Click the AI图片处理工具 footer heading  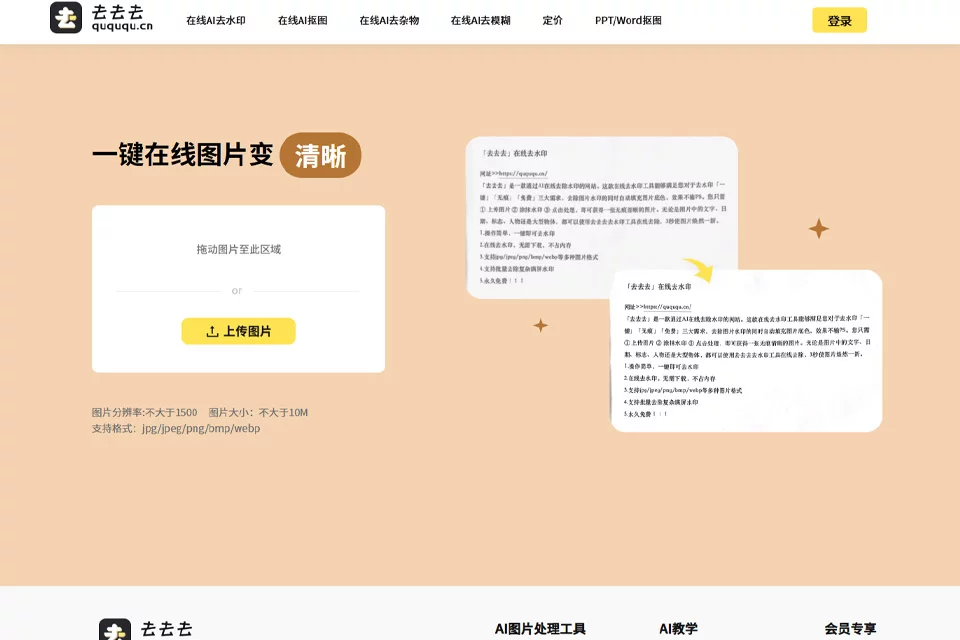(540, 629)
